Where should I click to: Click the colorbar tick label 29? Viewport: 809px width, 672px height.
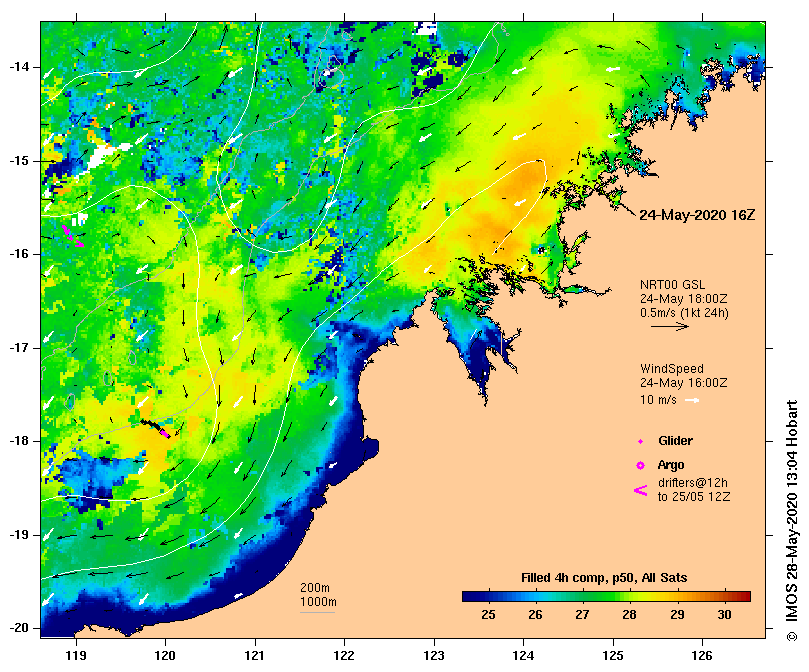coord(677,615)
